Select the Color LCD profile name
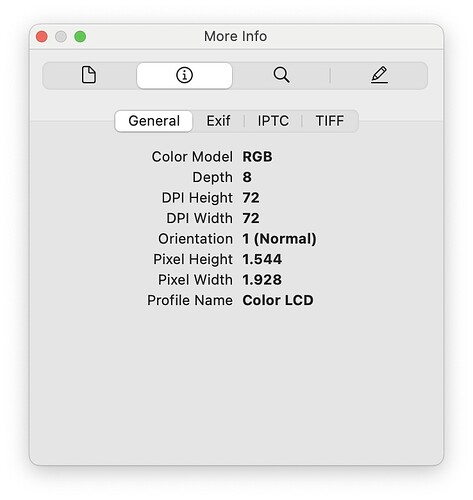Viewport: 473px width, 500px height. click(x=278, y=300)
